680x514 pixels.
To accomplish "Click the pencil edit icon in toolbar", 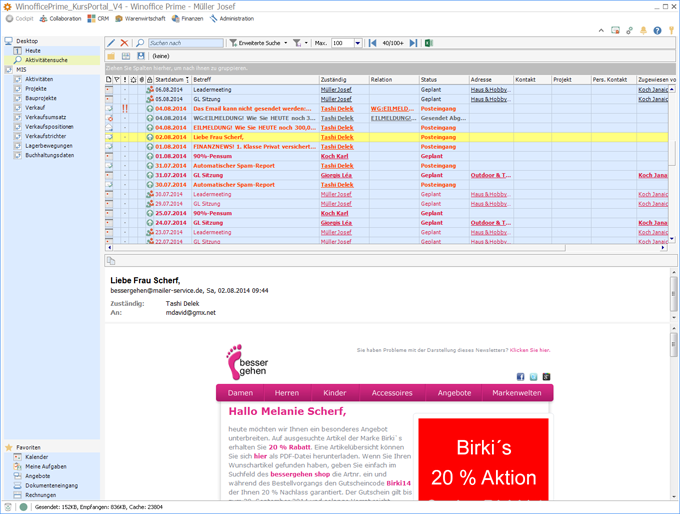I will 111,43.
